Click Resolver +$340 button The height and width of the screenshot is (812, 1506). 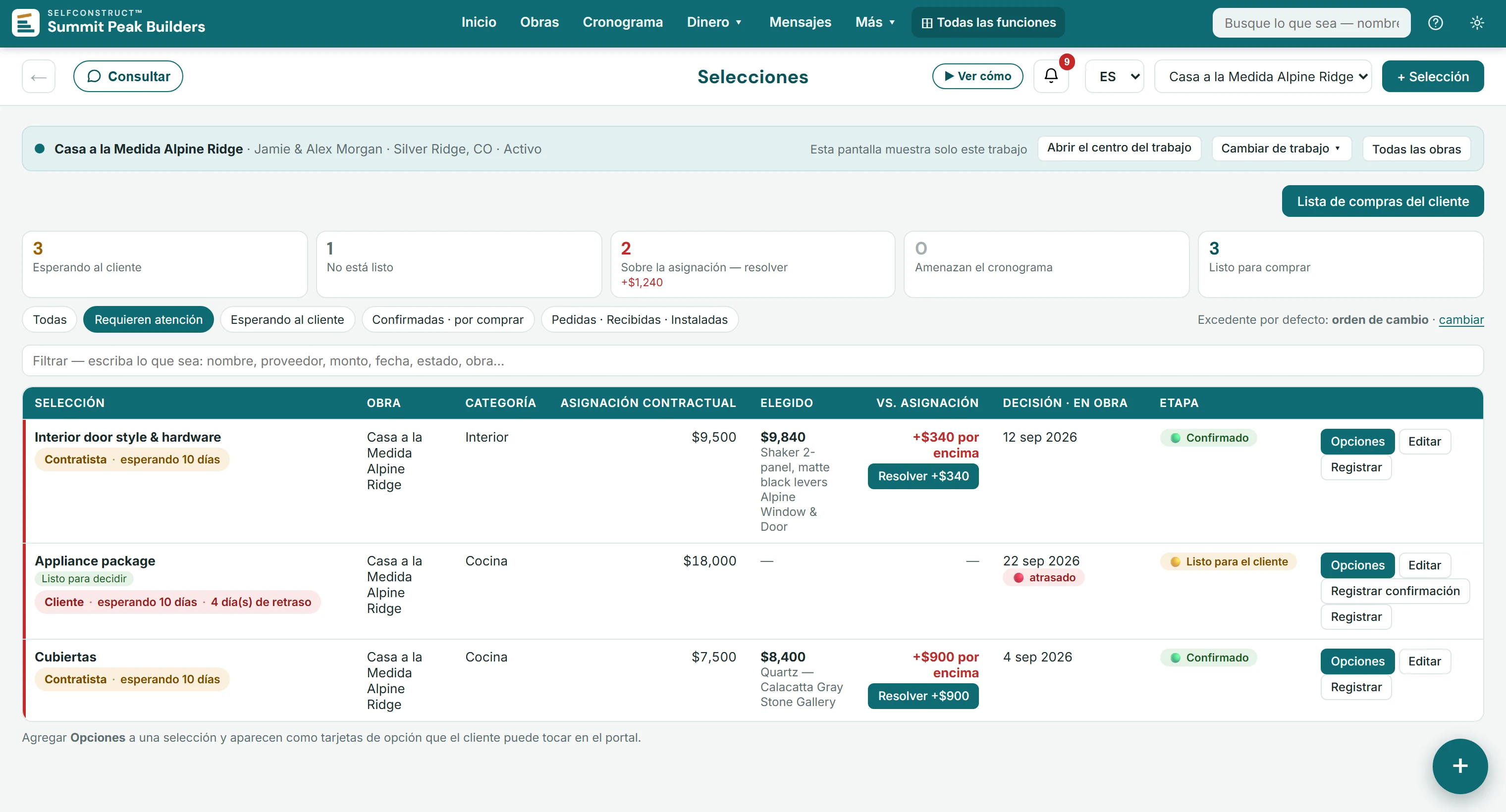tap(923, 476)
